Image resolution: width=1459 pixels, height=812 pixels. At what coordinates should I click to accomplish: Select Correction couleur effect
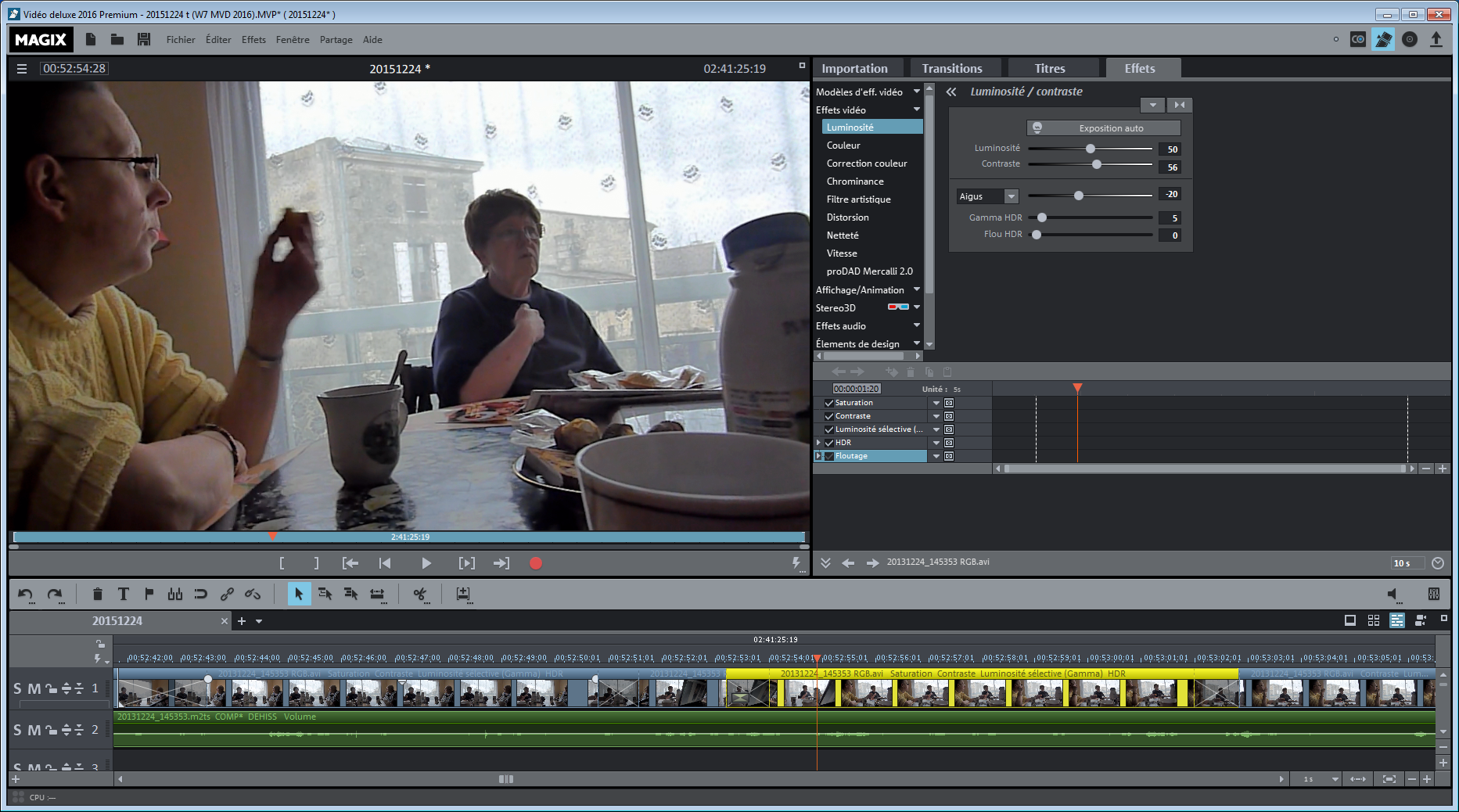click(x=867, y=163)
